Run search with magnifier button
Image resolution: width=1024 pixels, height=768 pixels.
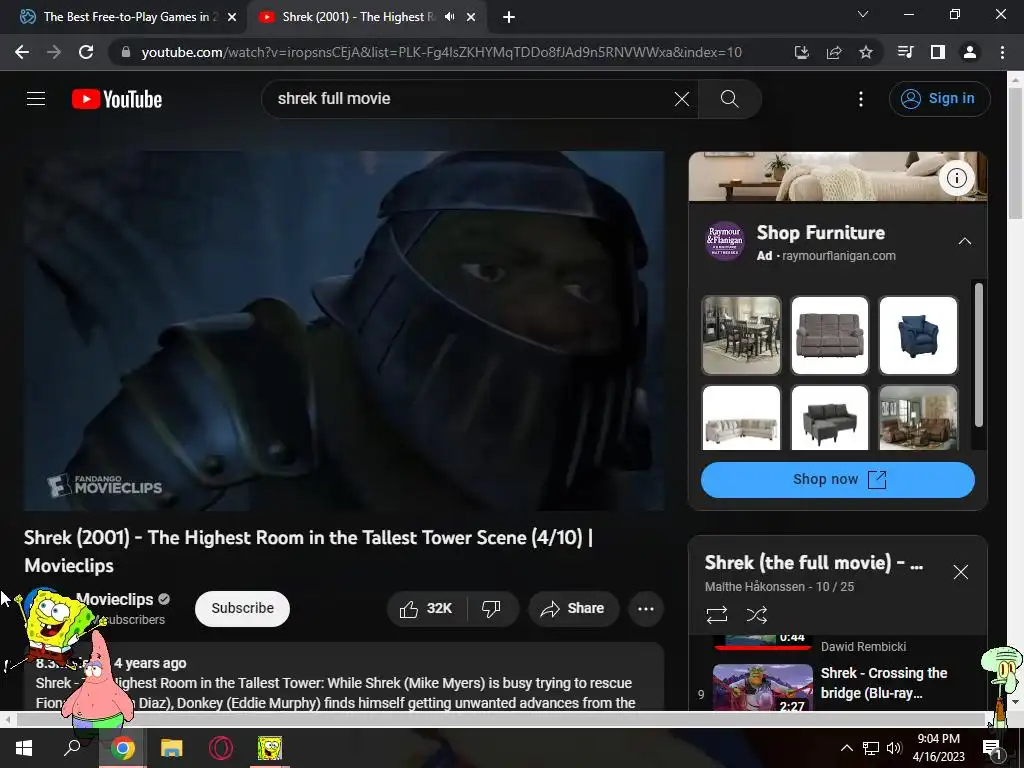click(x=729, y=99)
